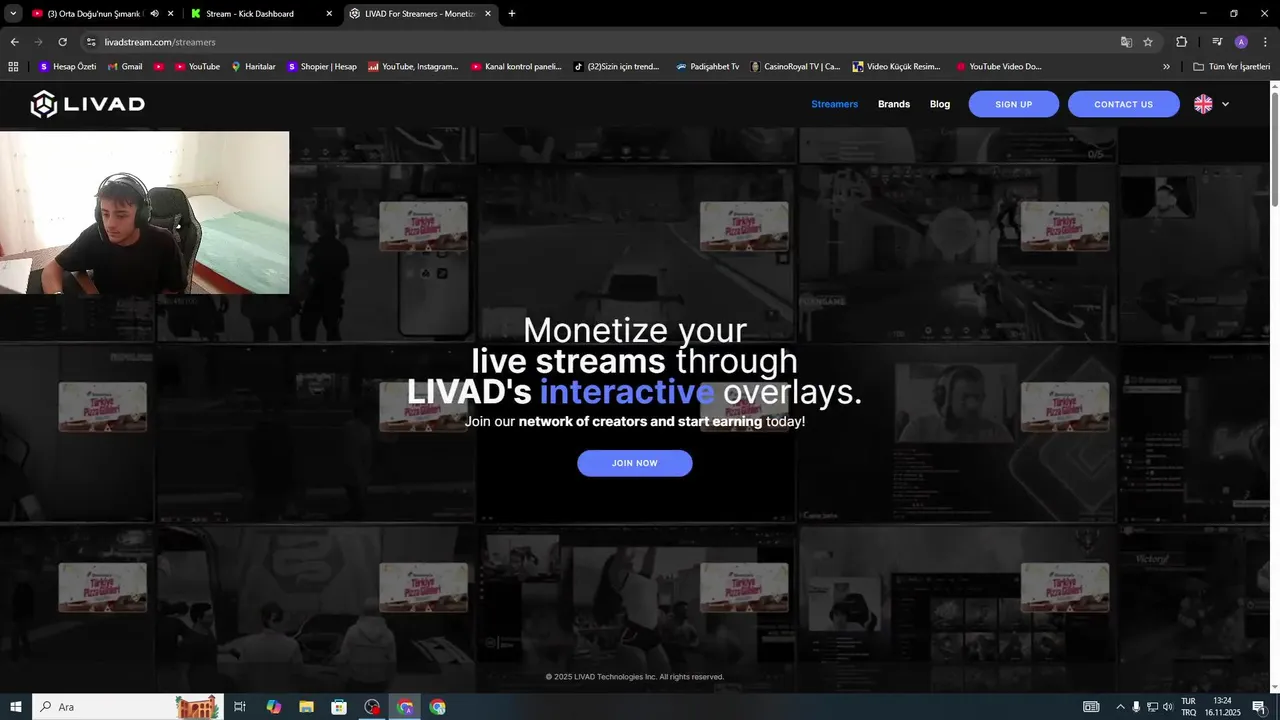Open the Blog page

pos(940,104)
